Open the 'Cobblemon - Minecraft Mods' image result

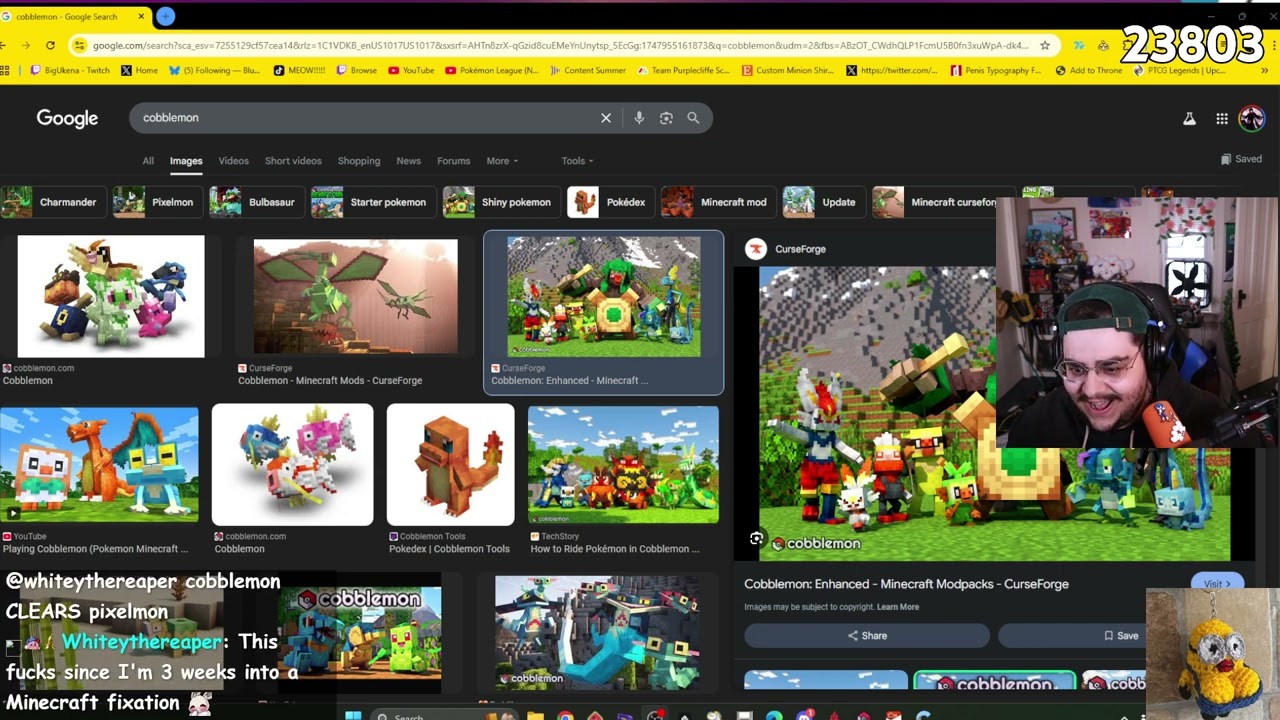pyautogui.click(x=356, y=297)
